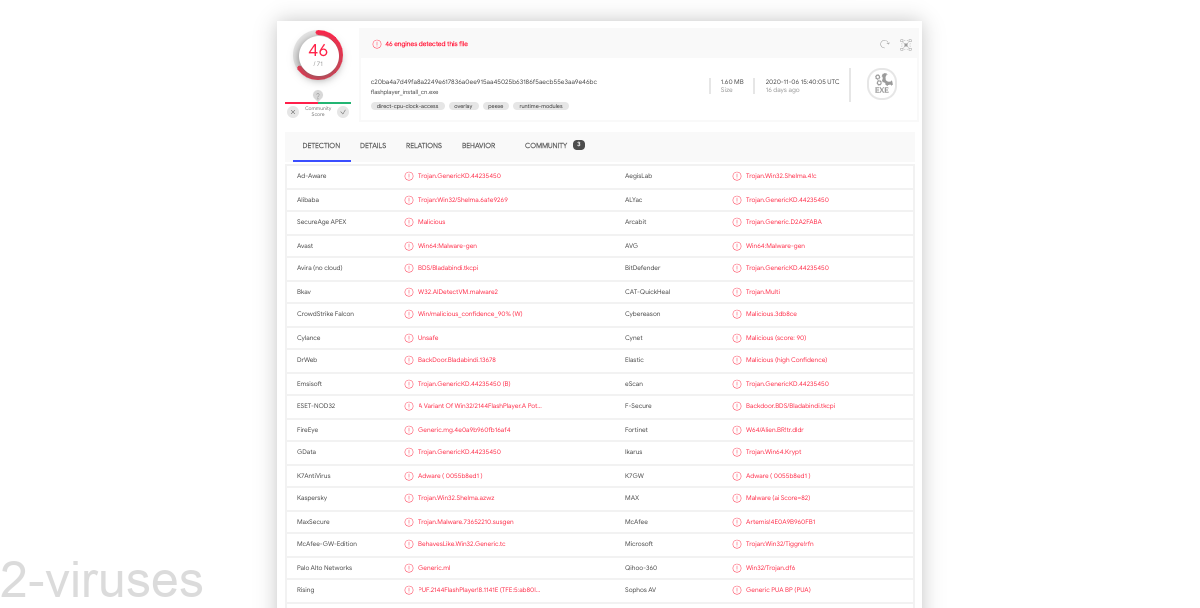Click the file SHA-256 hash text

click(484, 82)
